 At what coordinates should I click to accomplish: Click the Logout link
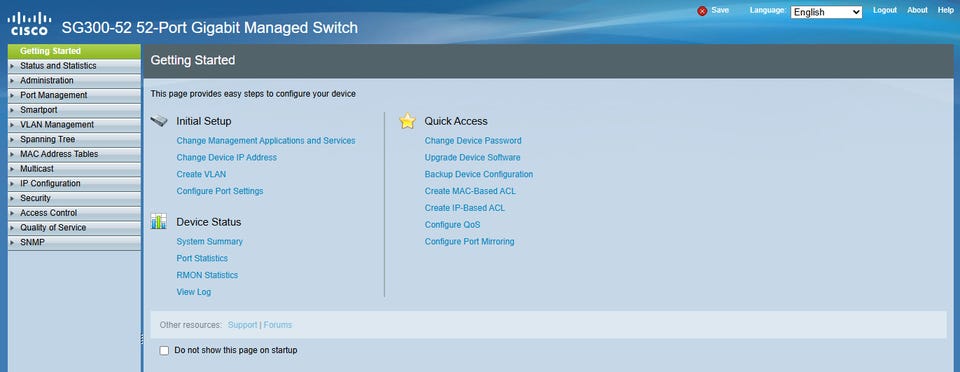(x=885, y=10)
